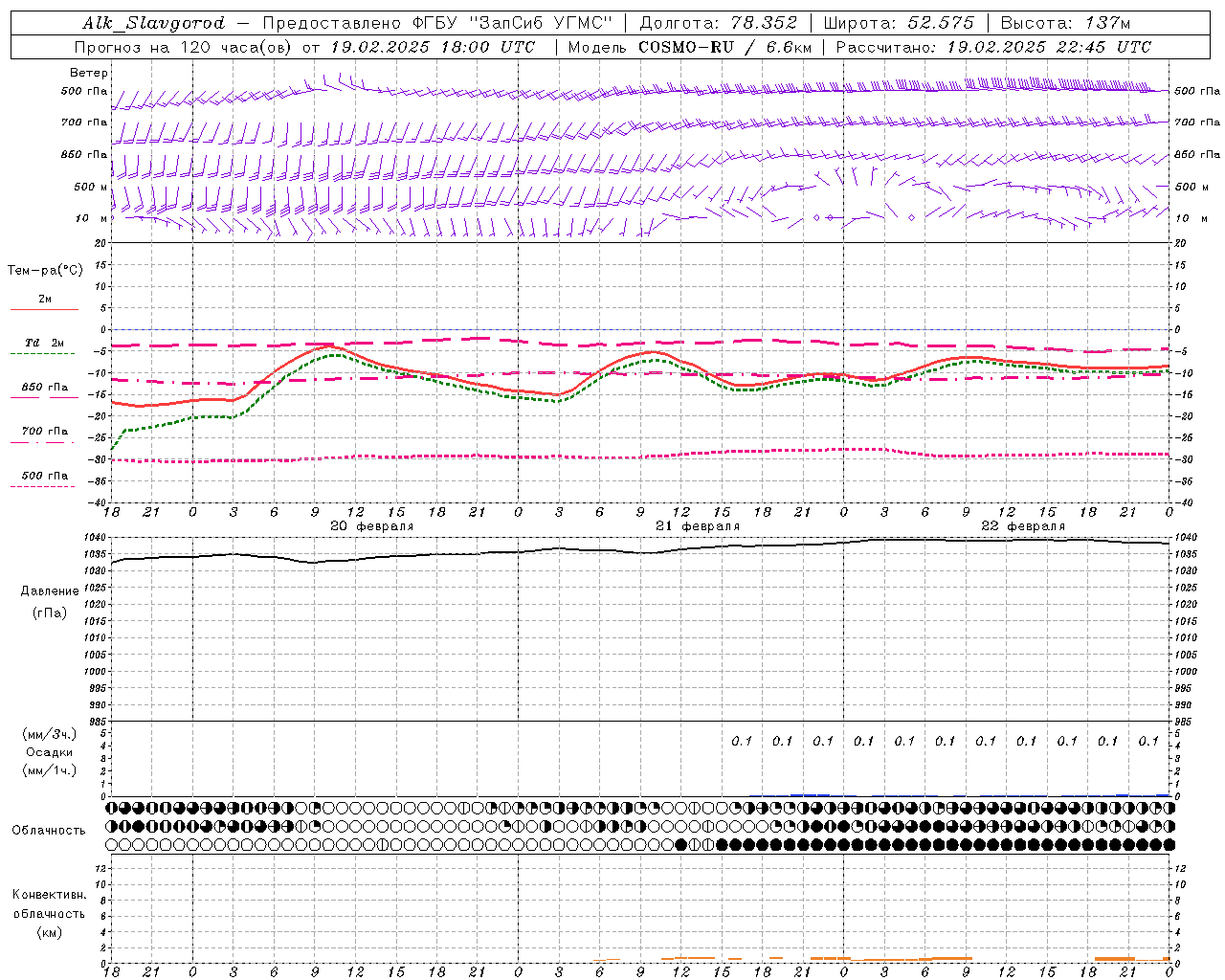The width and height of the screenshot is (1225, 980).
Task: Click the Облачность cloudiness label
Action: point(49,830)
